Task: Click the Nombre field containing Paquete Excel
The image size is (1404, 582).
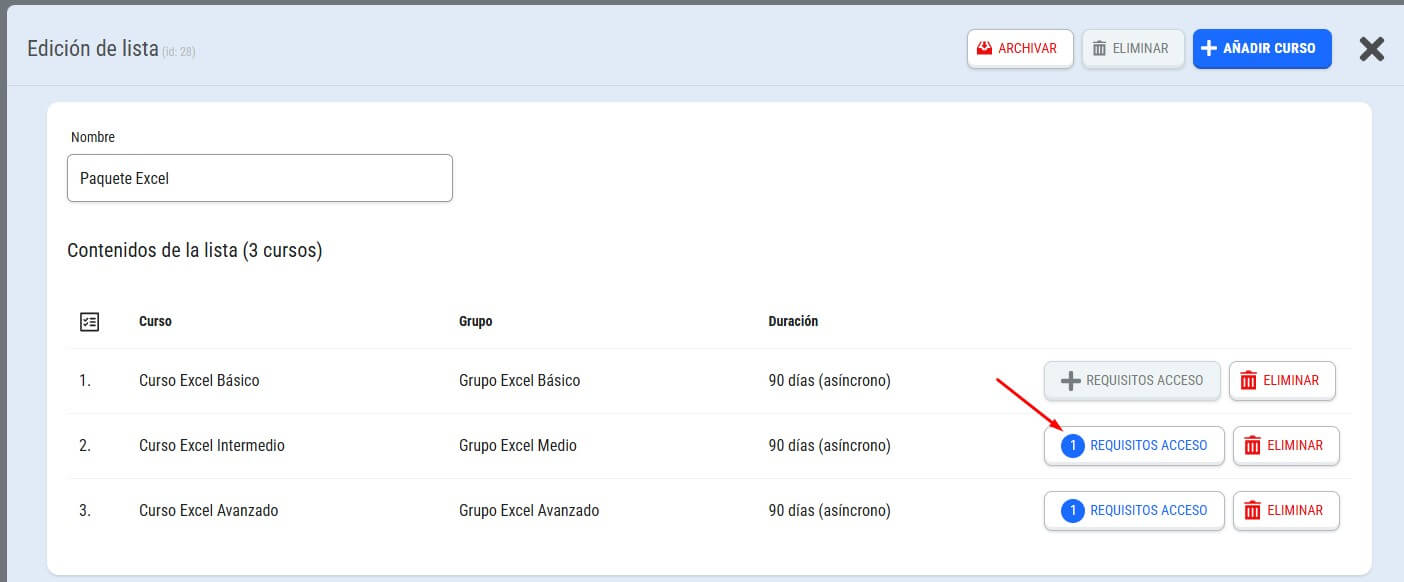Action: pyautogui.click(x=260, y=178)
